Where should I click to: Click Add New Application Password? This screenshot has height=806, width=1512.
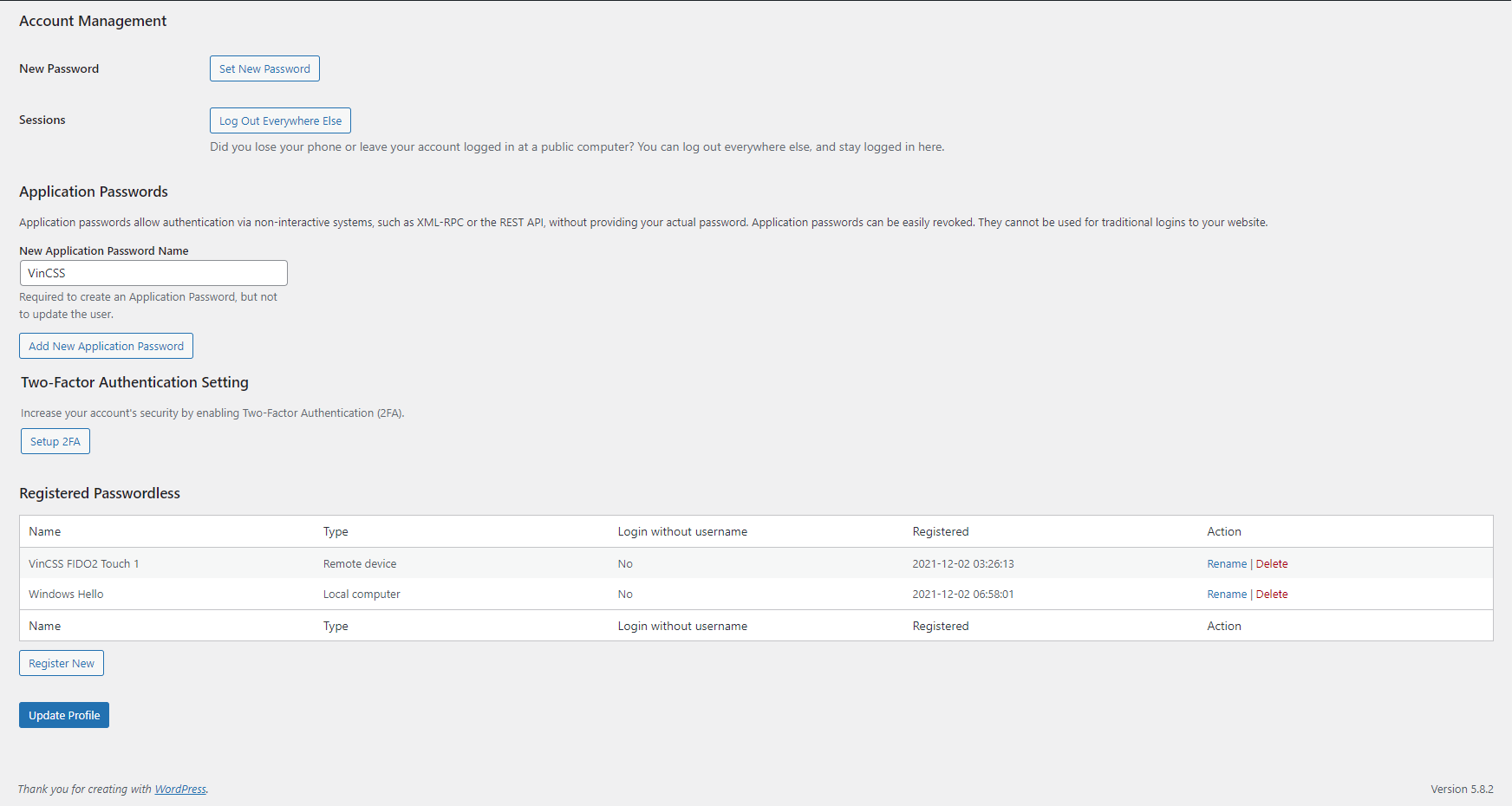click(106, 345)
